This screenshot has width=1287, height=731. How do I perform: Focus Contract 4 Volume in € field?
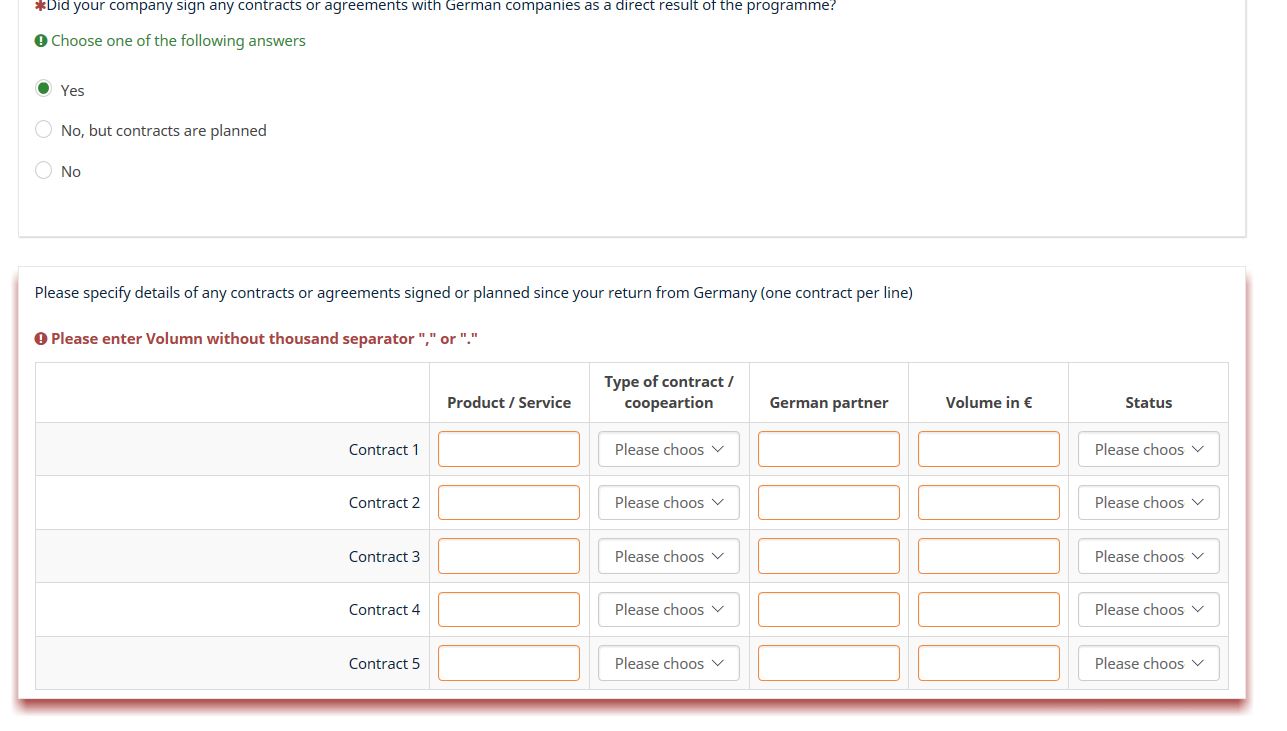coord(988,609)
